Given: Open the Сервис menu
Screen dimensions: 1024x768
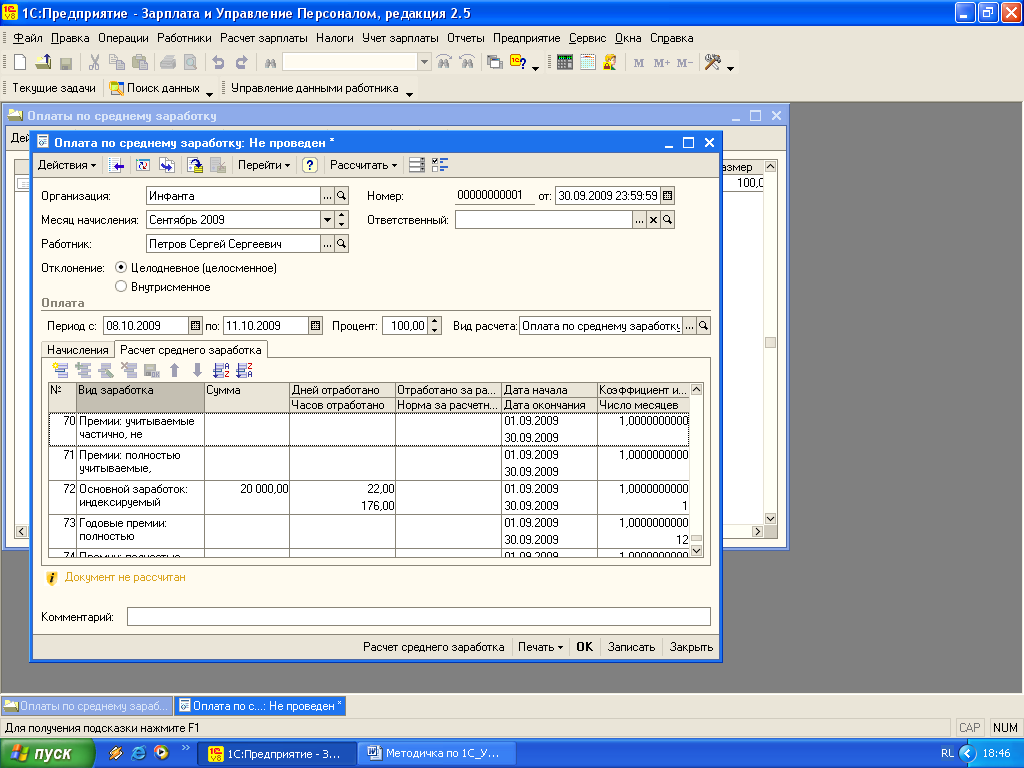Looking at the screenshot, I should pos(587,38).
